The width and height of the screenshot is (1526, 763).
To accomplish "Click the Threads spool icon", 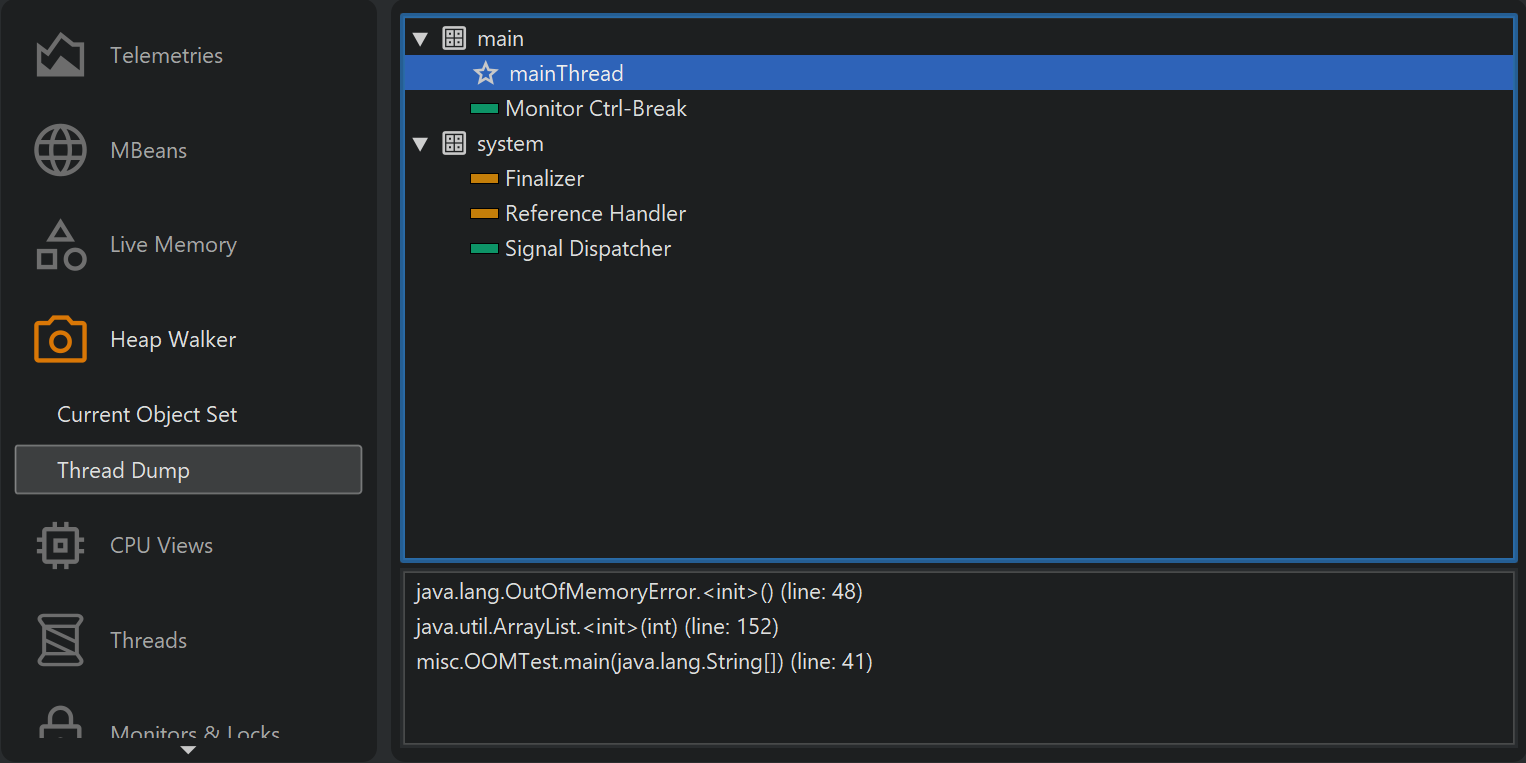I will pyautogui.click(x=60, y=640).
